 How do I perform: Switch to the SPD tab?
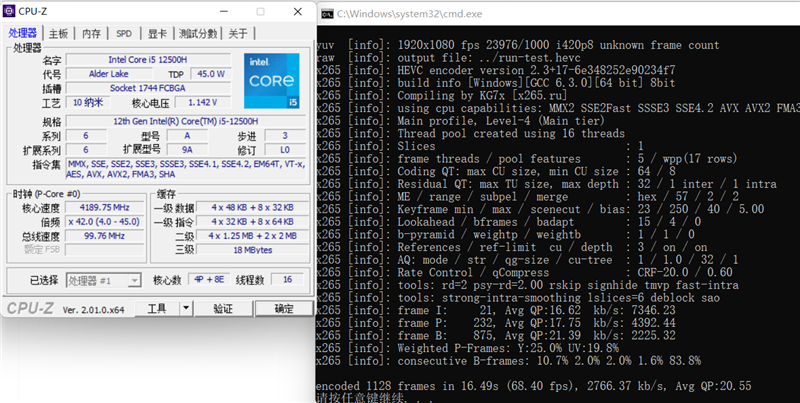(x=124, y=34)
